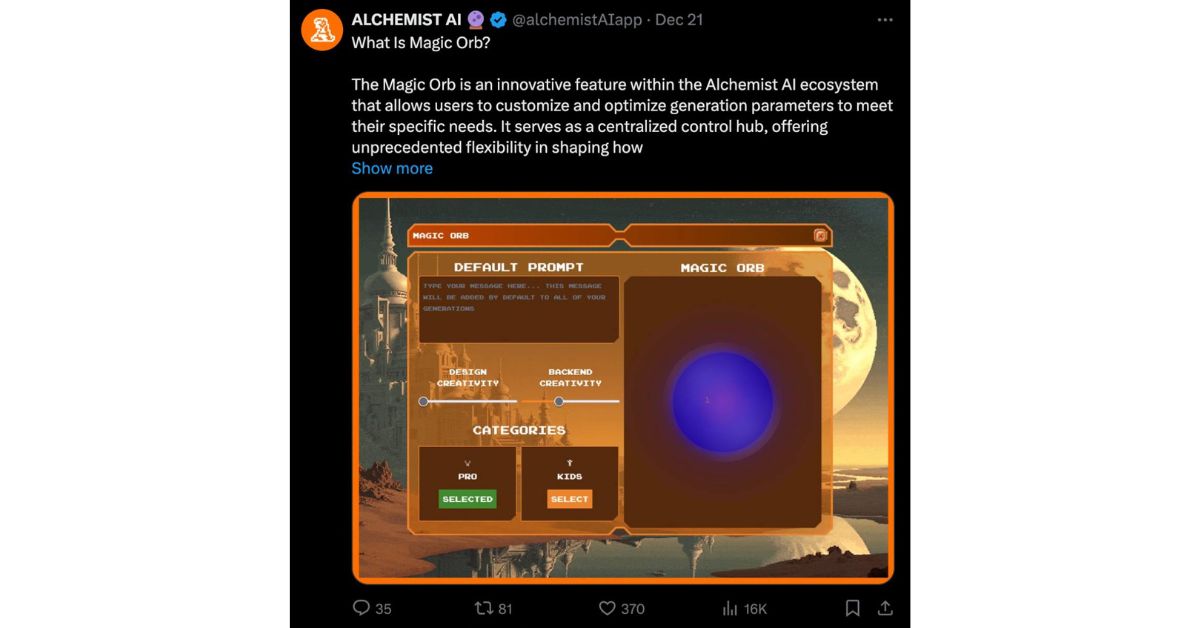Toggle the PRO category SELECTED button

point(467,498)
